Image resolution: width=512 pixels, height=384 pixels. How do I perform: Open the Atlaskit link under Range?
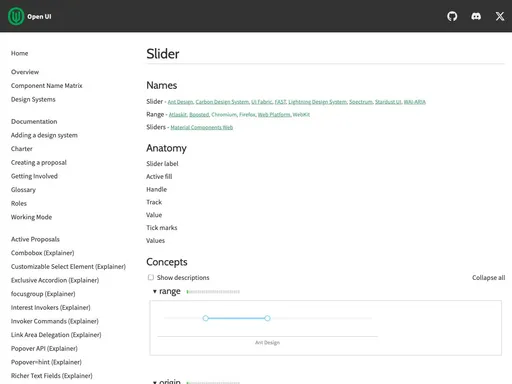pos(178,115)
